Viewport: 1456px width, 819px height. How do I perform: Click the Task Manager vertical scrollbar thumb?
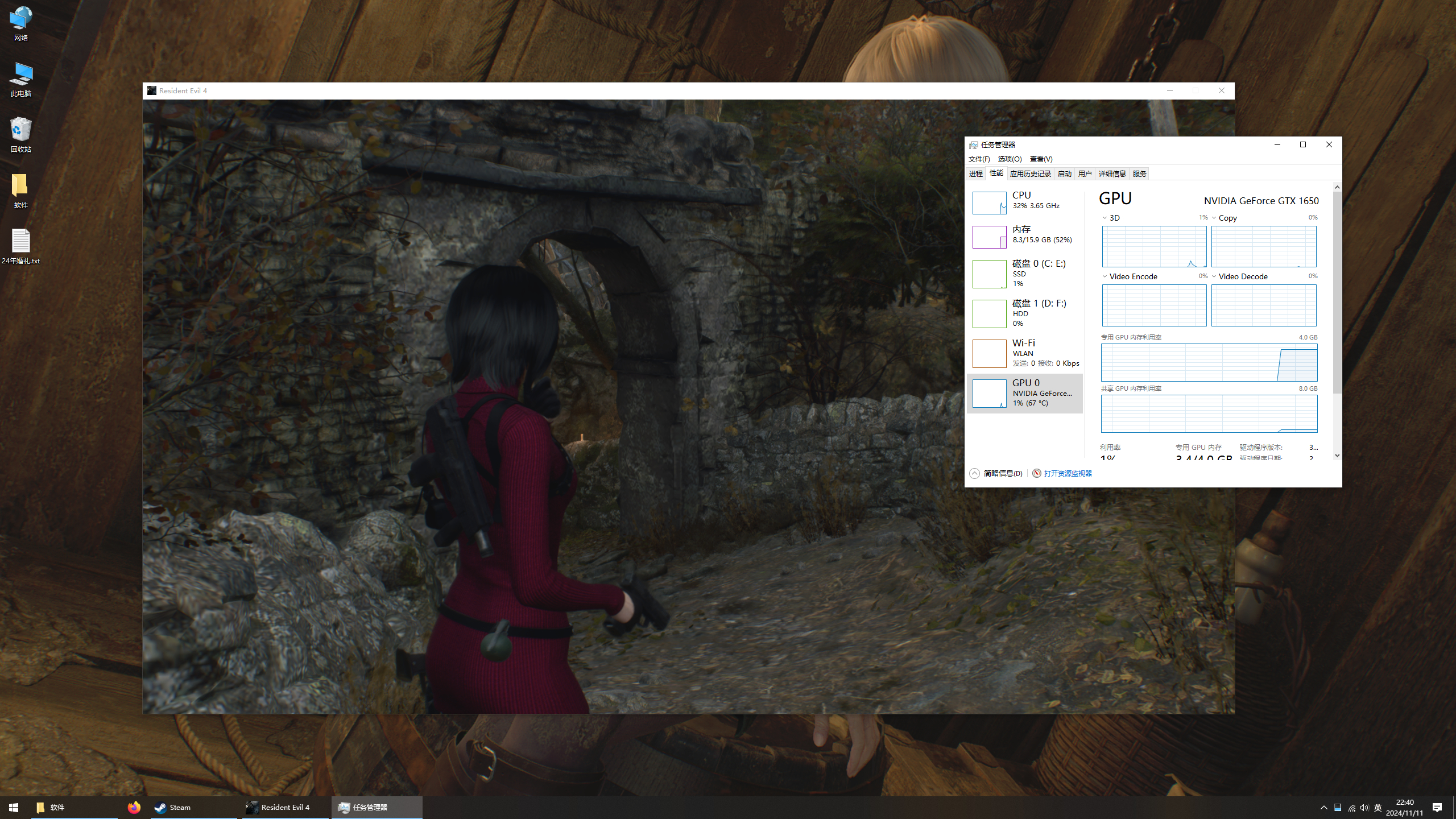tap(1337, 292)
